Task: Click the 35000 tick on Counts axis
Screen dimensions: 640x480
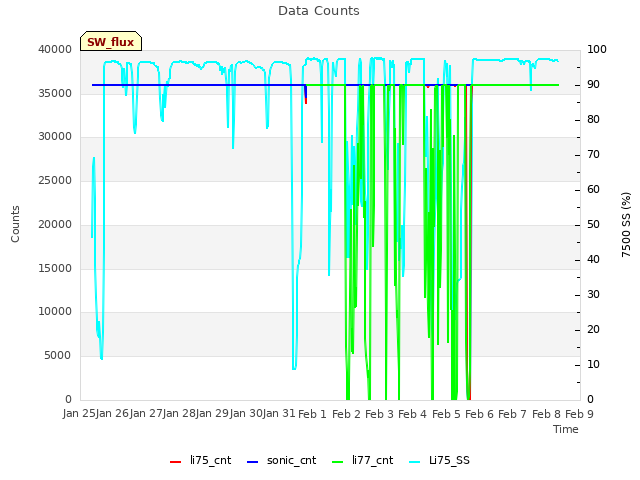Action: click(55, 93)
